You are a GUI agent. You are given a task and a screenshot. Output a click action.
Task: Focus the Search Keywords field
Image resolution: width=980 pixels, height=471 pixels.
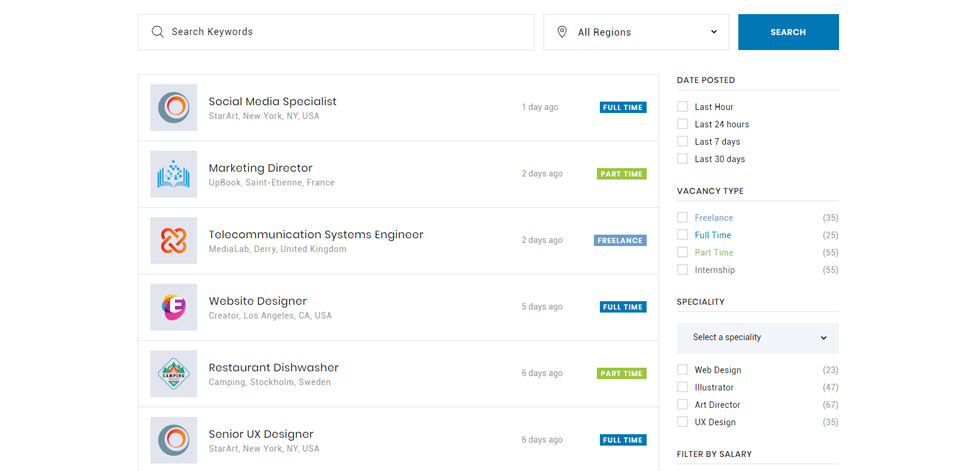coord(336,32)
